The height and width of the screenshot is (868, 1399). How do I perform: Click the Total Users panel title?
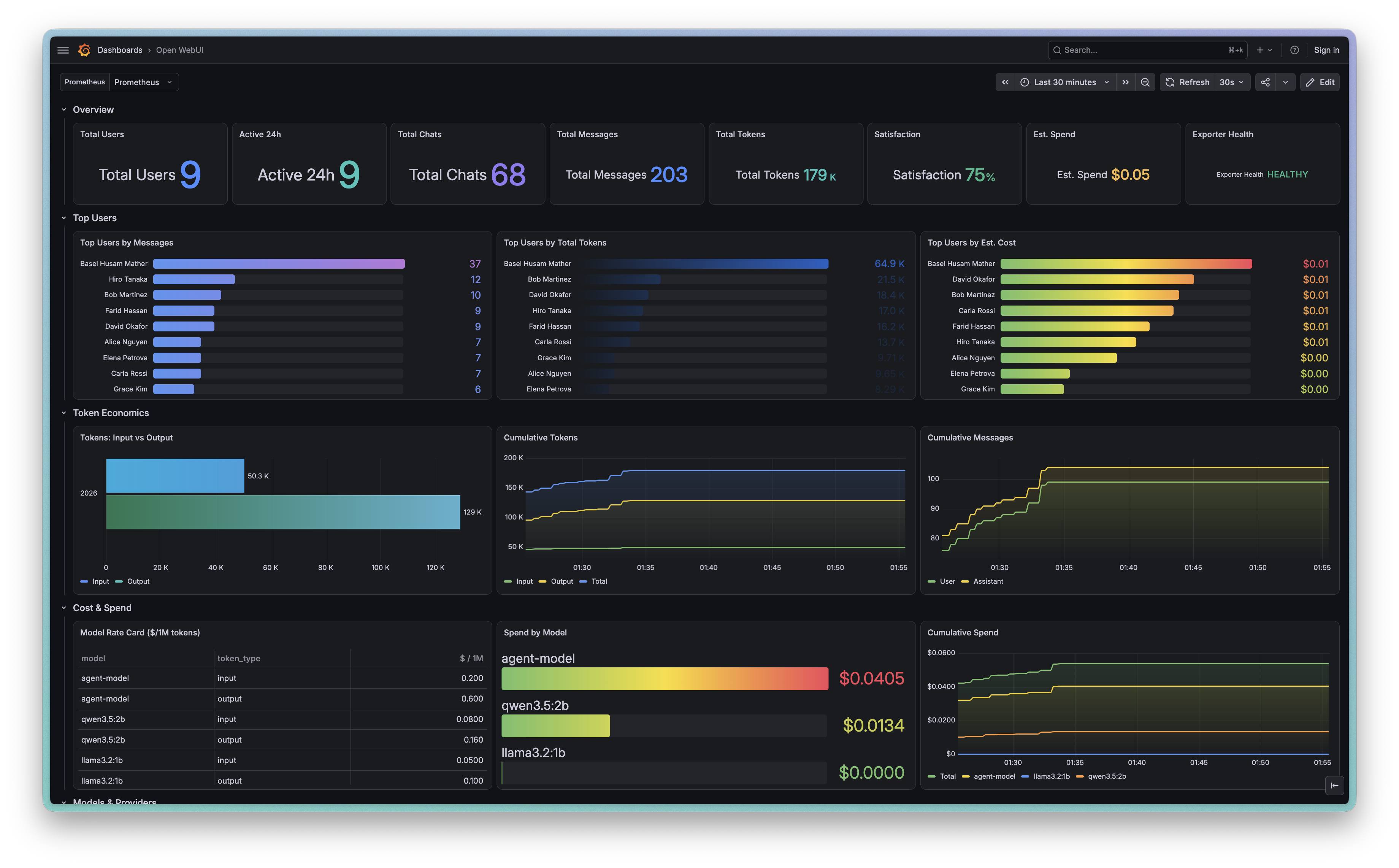point(102,134)
